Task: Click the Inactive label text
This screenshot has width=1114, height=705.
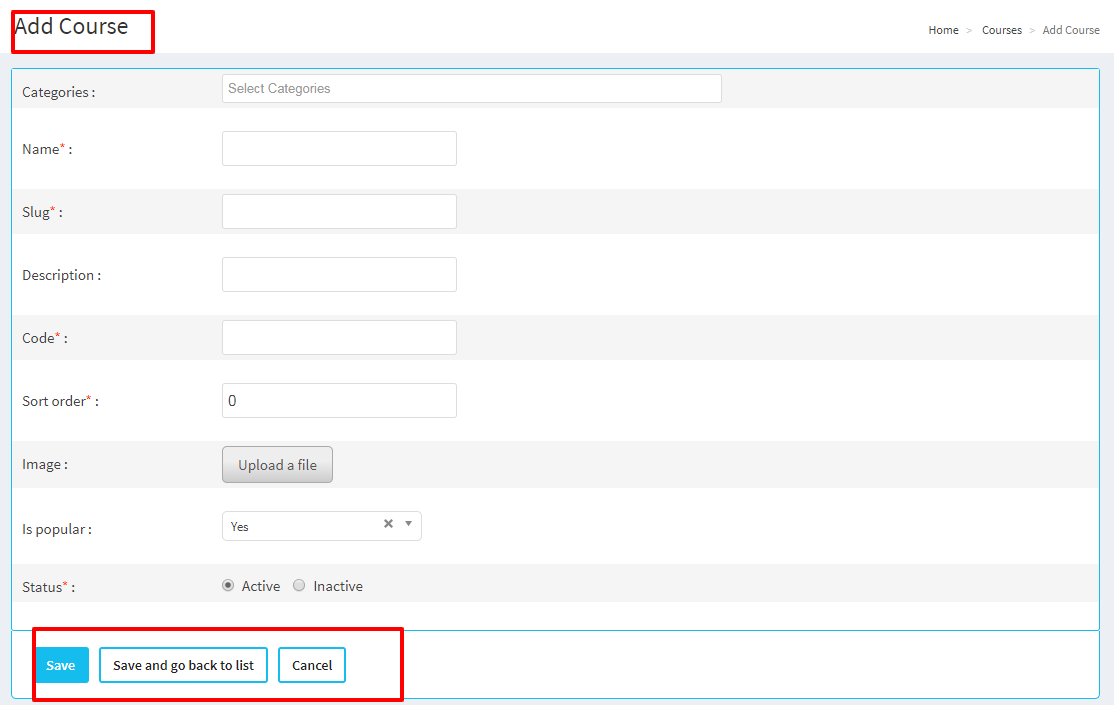Action: 338,586
